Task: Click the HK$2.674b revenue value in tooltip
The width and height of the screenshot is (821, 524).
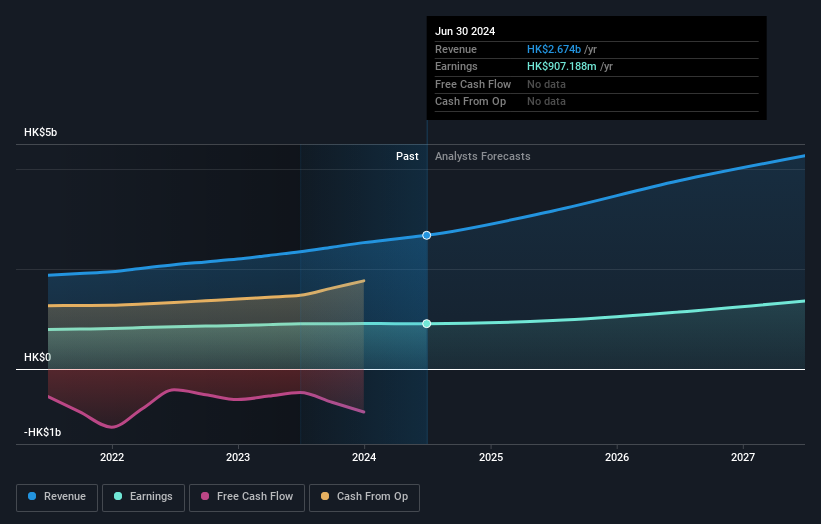Action: tap(554, 49)
